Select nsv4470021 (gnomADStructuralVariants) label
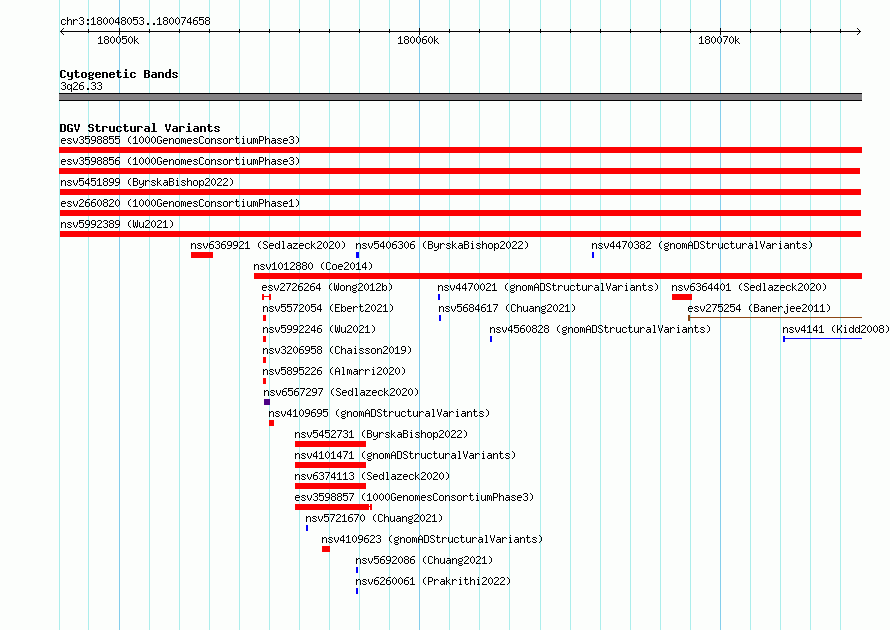890x630 pixels. [548, 287]
